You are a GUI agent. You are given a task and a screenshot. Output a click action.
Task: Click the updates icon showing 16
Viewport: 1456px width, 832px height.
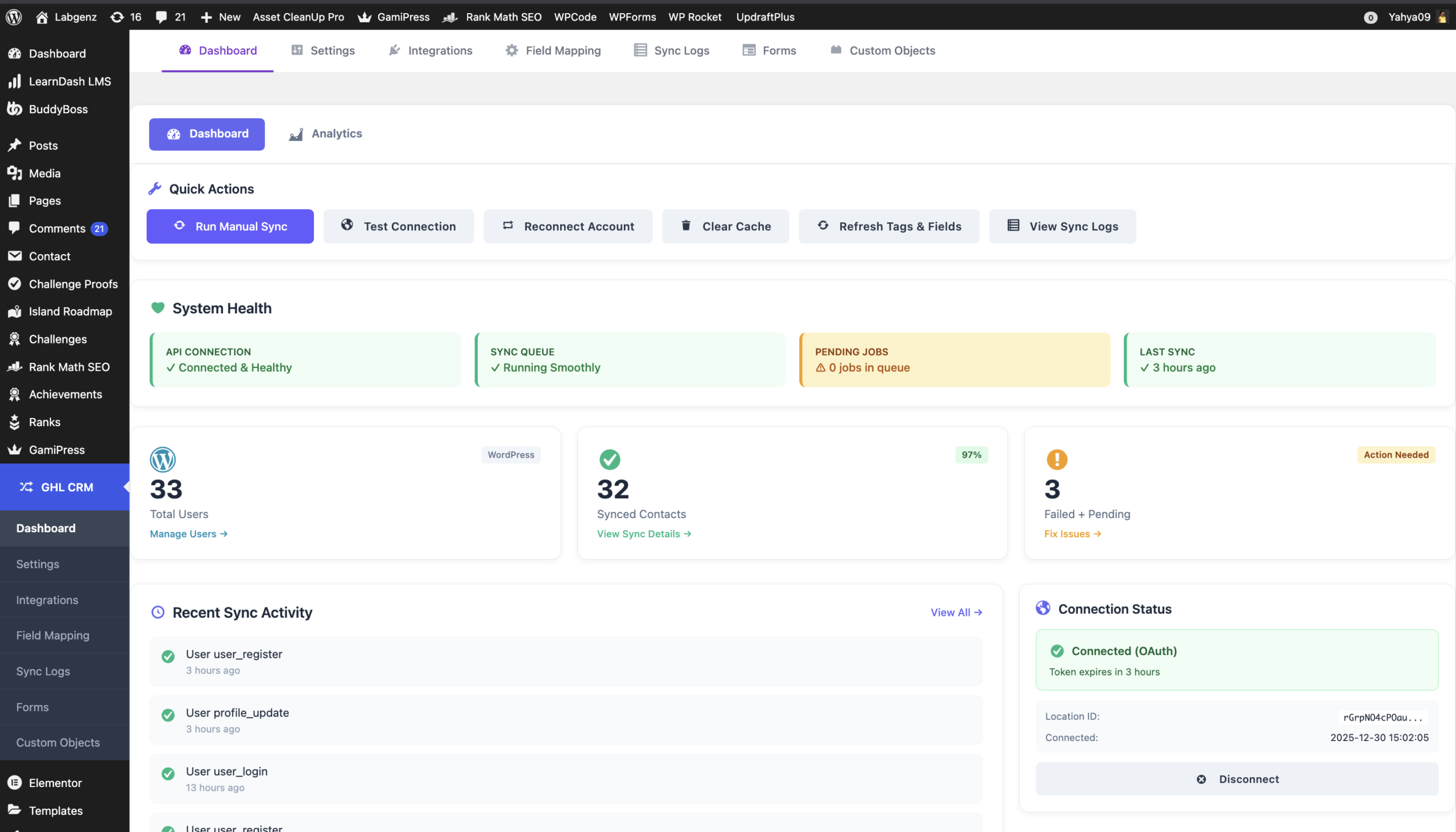116,16
